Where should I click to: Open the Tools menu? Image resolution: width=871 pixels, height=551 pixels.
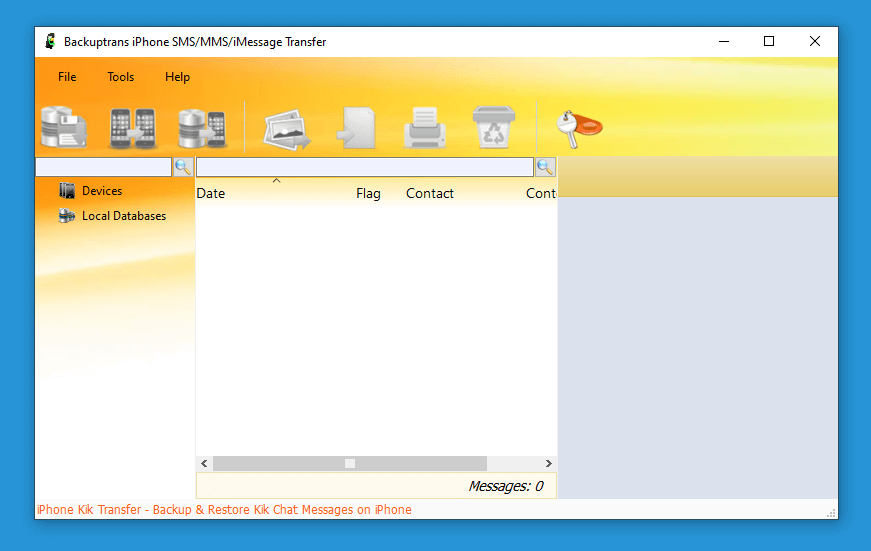click(121, 77)
